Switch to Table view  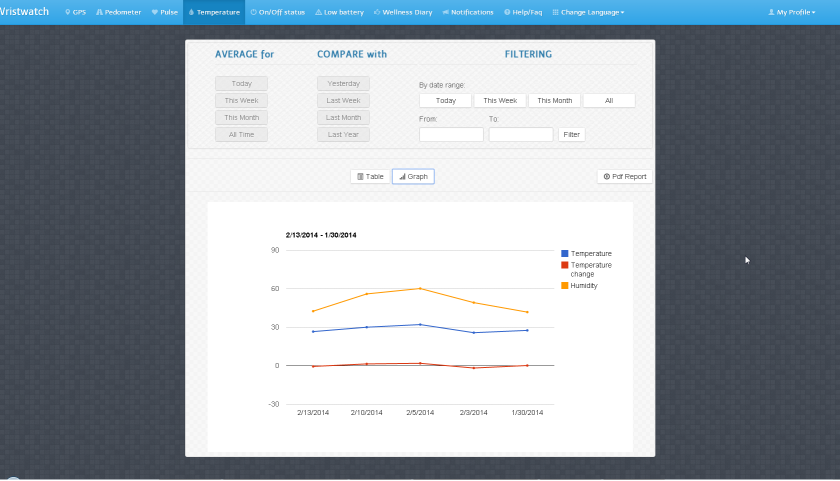pos(370,176)
